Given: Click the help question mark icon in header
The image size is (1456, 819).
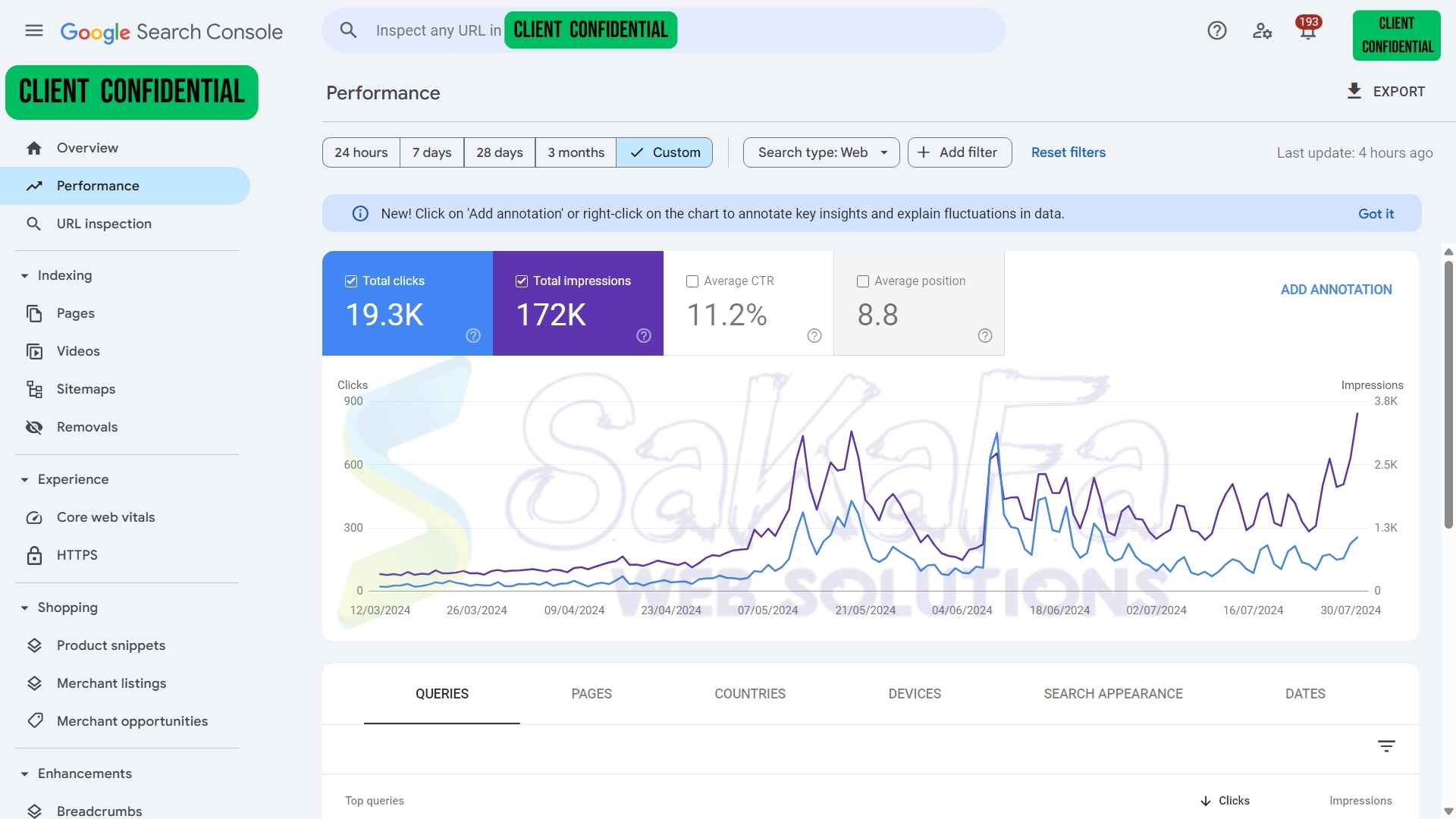Looking at the screenshot, I should click(1216, 31).
